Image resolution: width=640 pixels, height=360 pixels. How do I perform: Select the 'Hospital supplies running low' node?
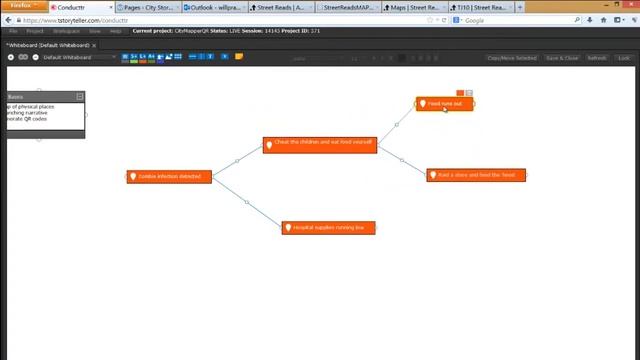(x=328, y=228)
